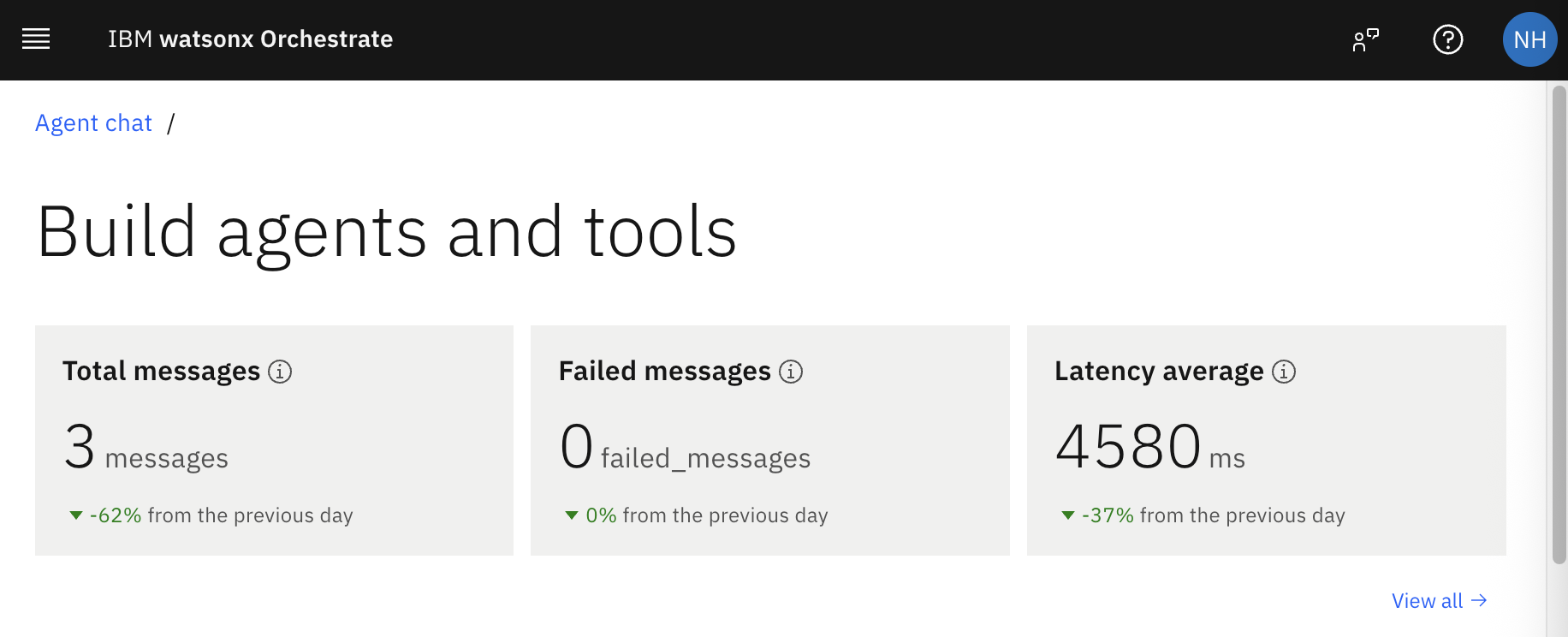
Task: Open the NH user profile avatar
Action: pyautogui.click(x=1529, y=39)
